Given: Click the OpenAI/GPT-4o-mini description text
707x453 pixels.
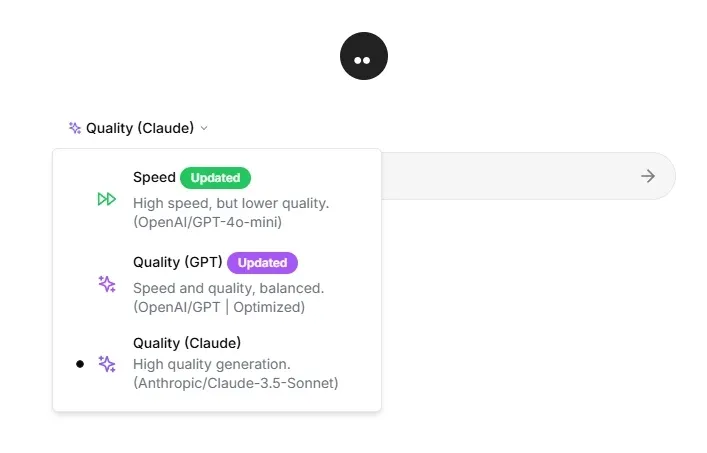Looking at the screenshot, I should (x=208, y=222).
